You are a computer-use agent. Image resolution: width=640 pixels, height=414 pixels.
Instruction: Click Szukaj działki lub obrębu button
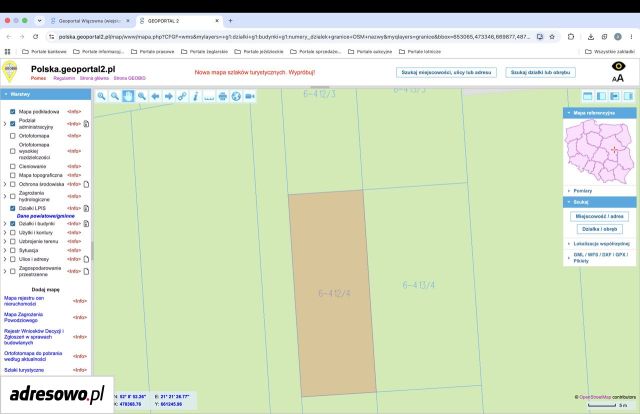click(540, 72)
